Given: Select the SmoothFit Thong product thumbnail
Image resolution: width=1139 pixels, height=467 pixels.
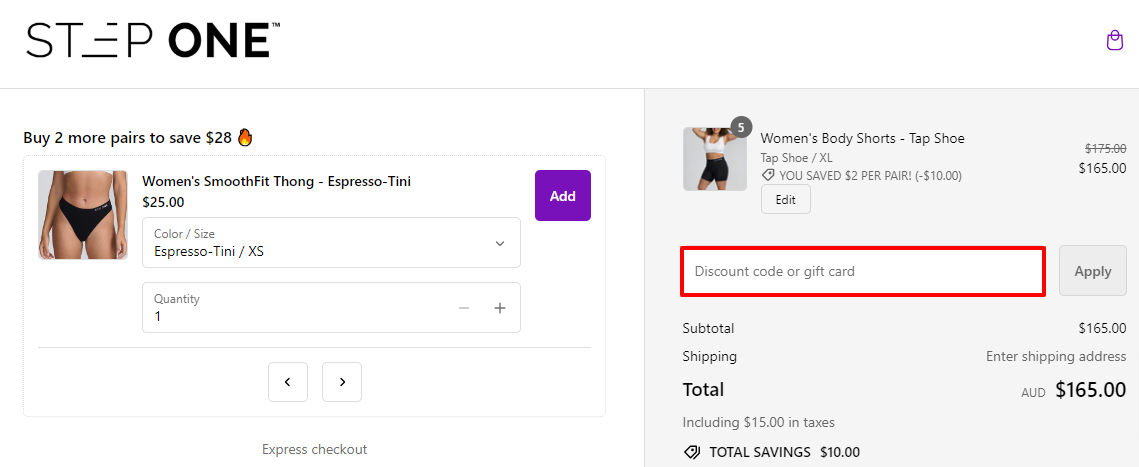Looking at the screenshot, I should [x=83, y=215].
